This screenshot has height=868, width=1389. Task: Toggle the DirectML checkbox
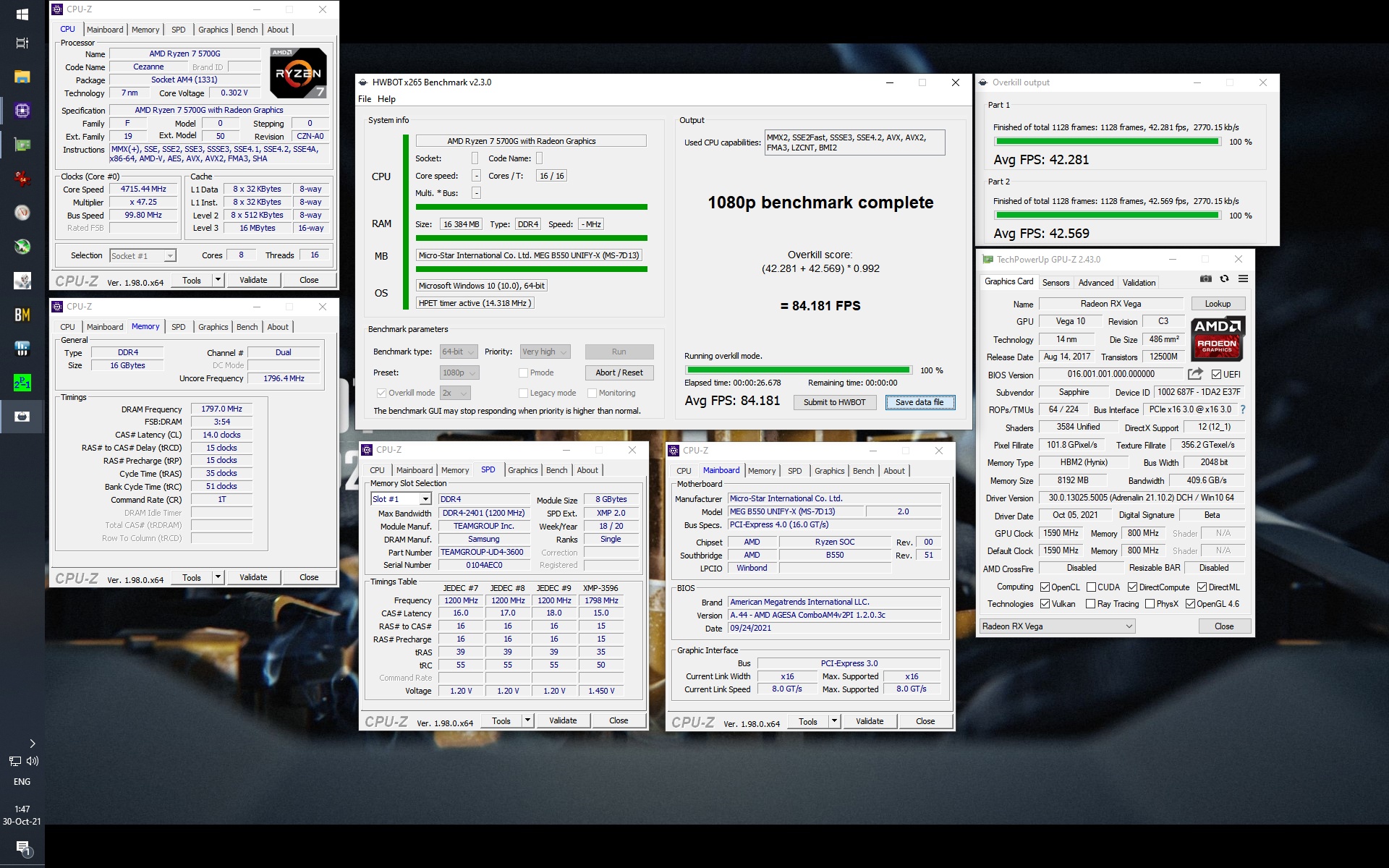tap(1202, 587)
